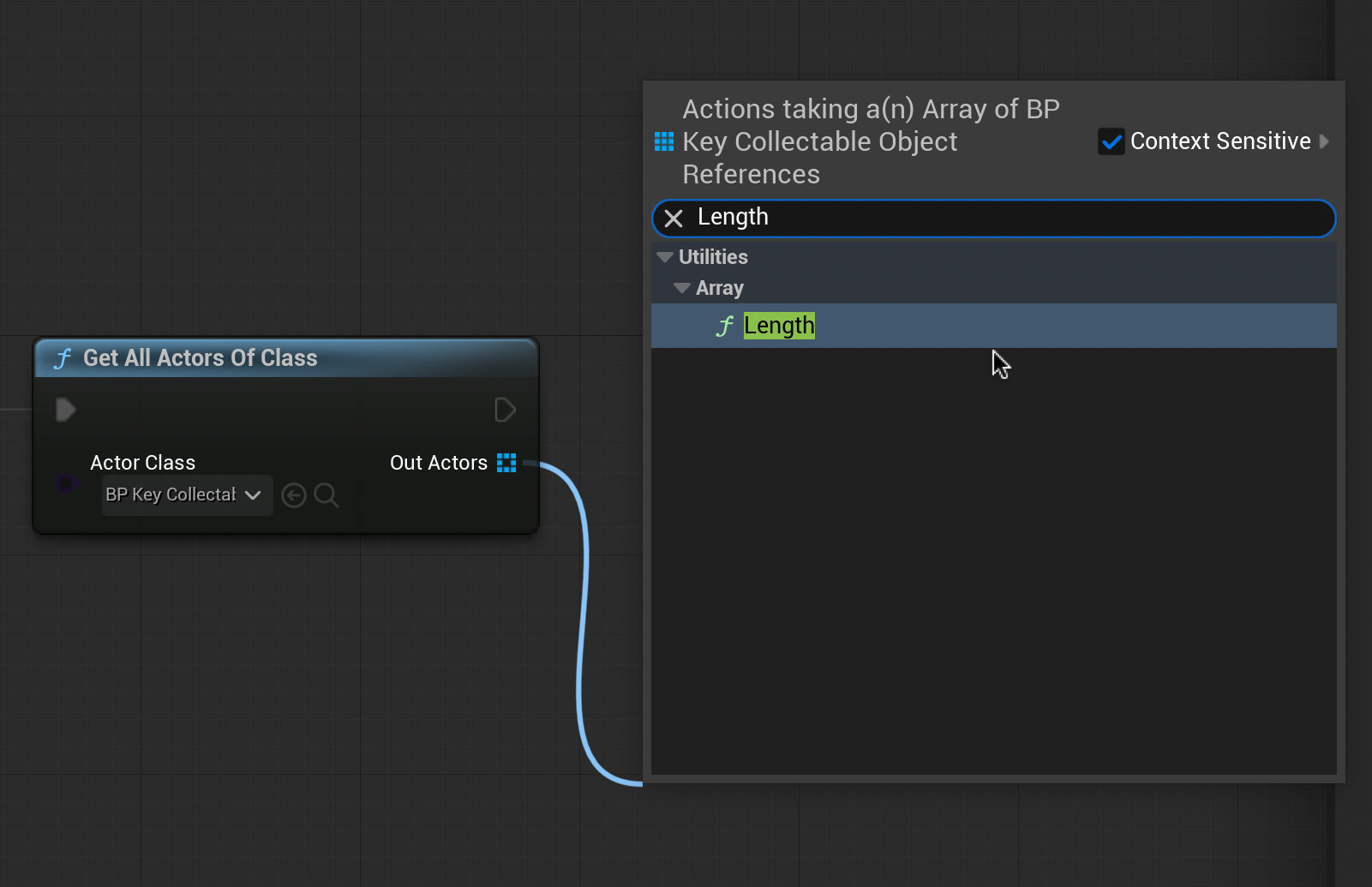Collapse the Array subcategory
The height and width of the screenshot is (887, 1372).
(682, 288)
